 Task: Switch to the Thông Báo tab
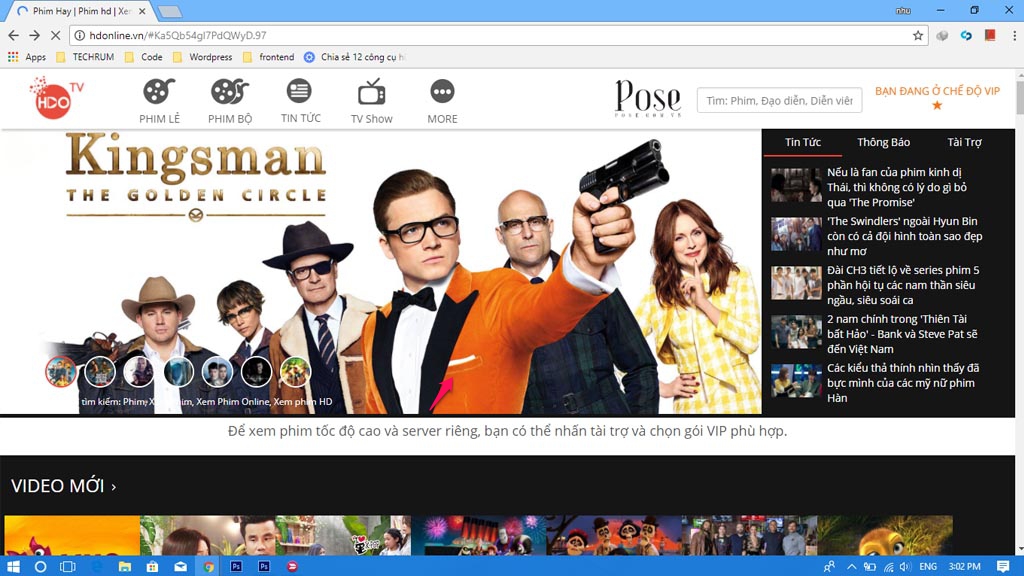tap(883, 142)
